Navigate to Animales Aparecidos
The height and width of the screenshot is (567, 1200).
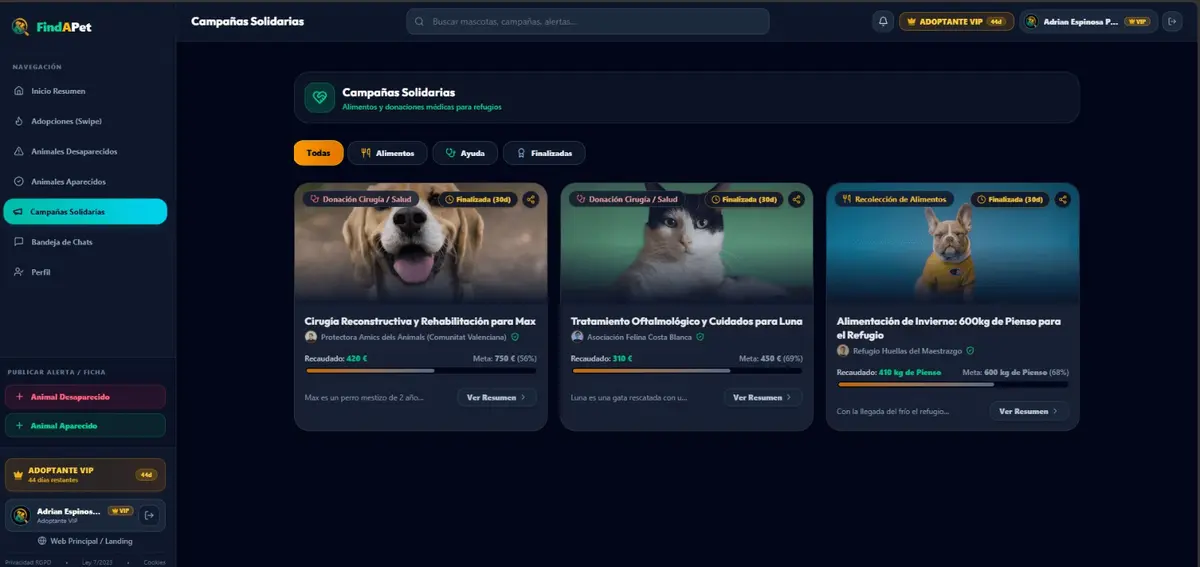click(x=85, y=181)
